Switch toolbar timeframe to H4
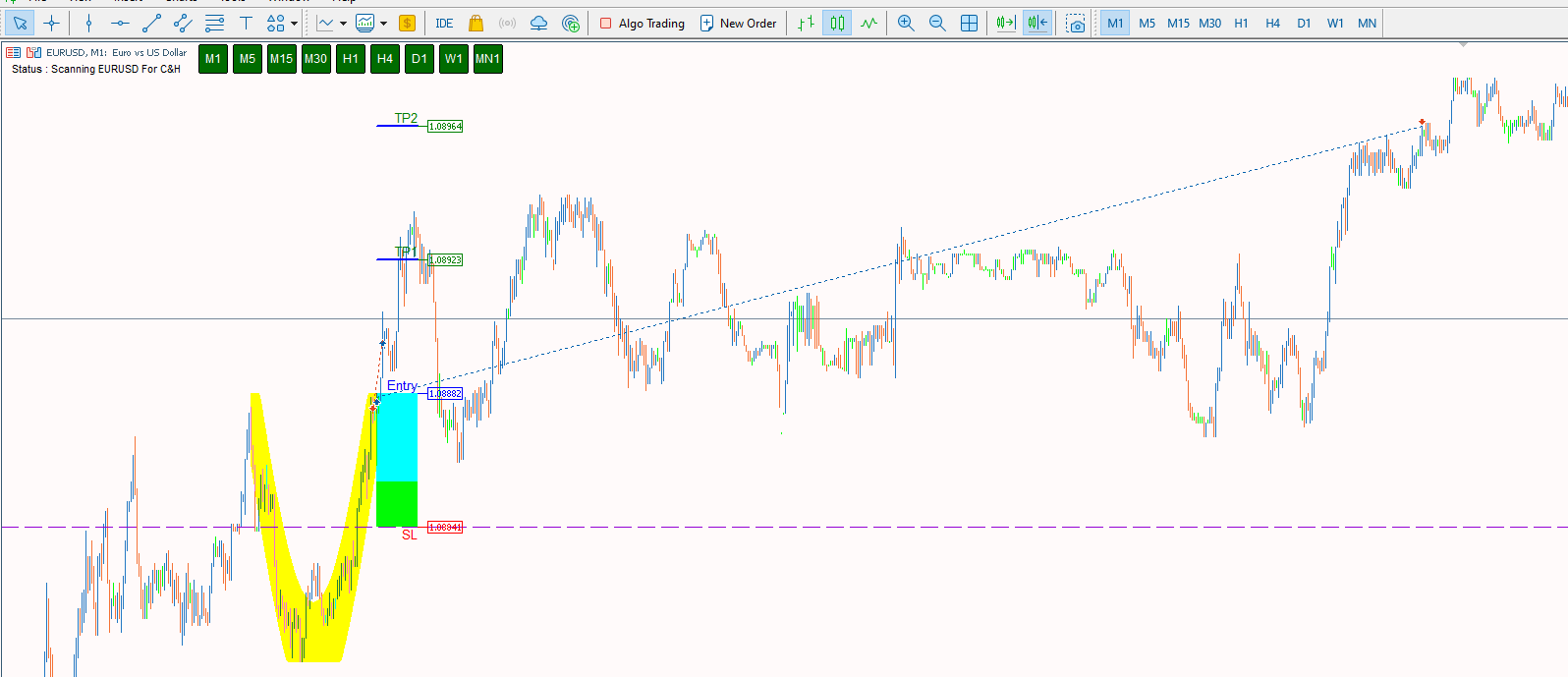Image resolution: width=1568 pixels, height=677 pixels. coord(1272,23)
